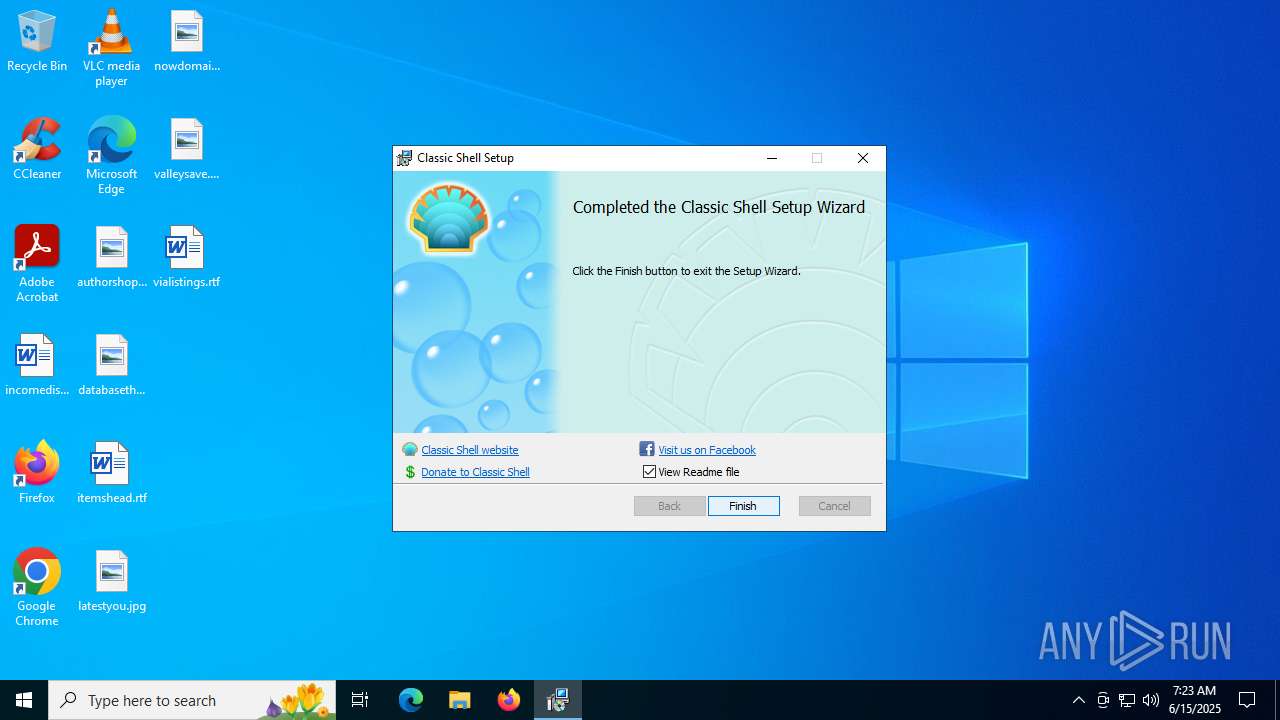Open Donate to Classic Shell link
Screen dimensions: 1280x720
pyautogui.click(x=475, y=472)
